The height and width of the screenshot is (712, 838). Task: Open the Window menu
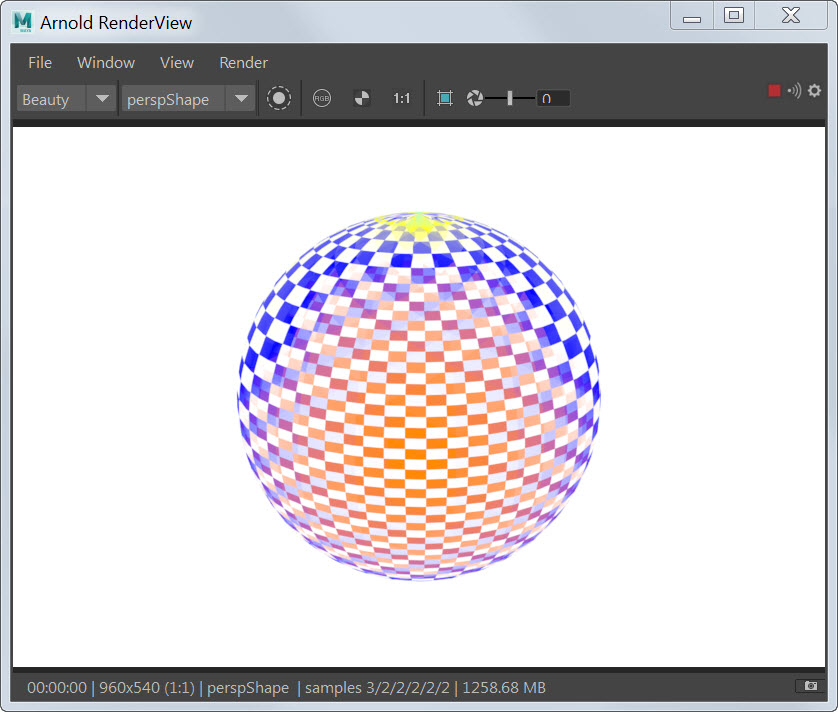(106, 62)
